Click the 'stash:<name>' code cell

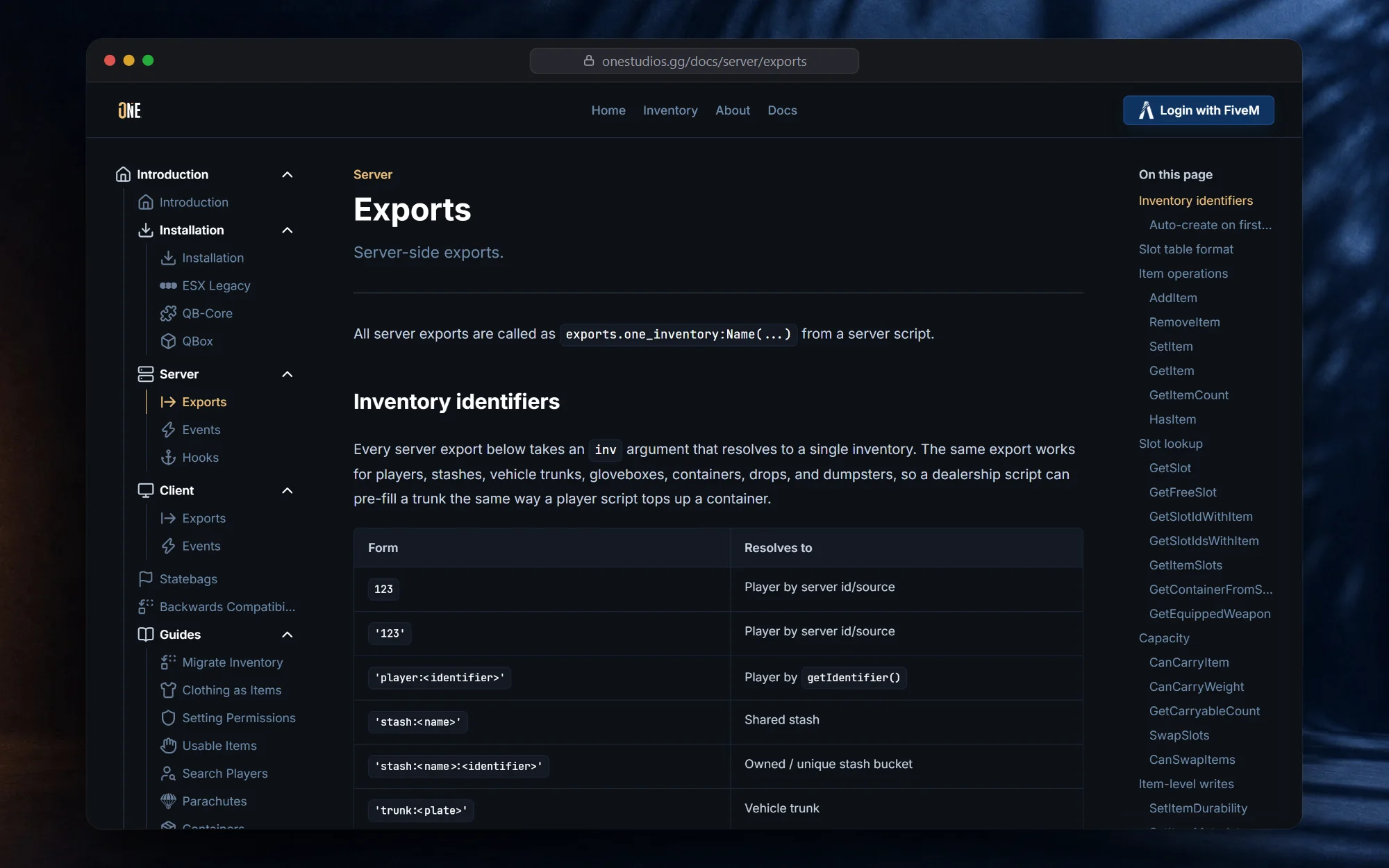tap(418, 722)
